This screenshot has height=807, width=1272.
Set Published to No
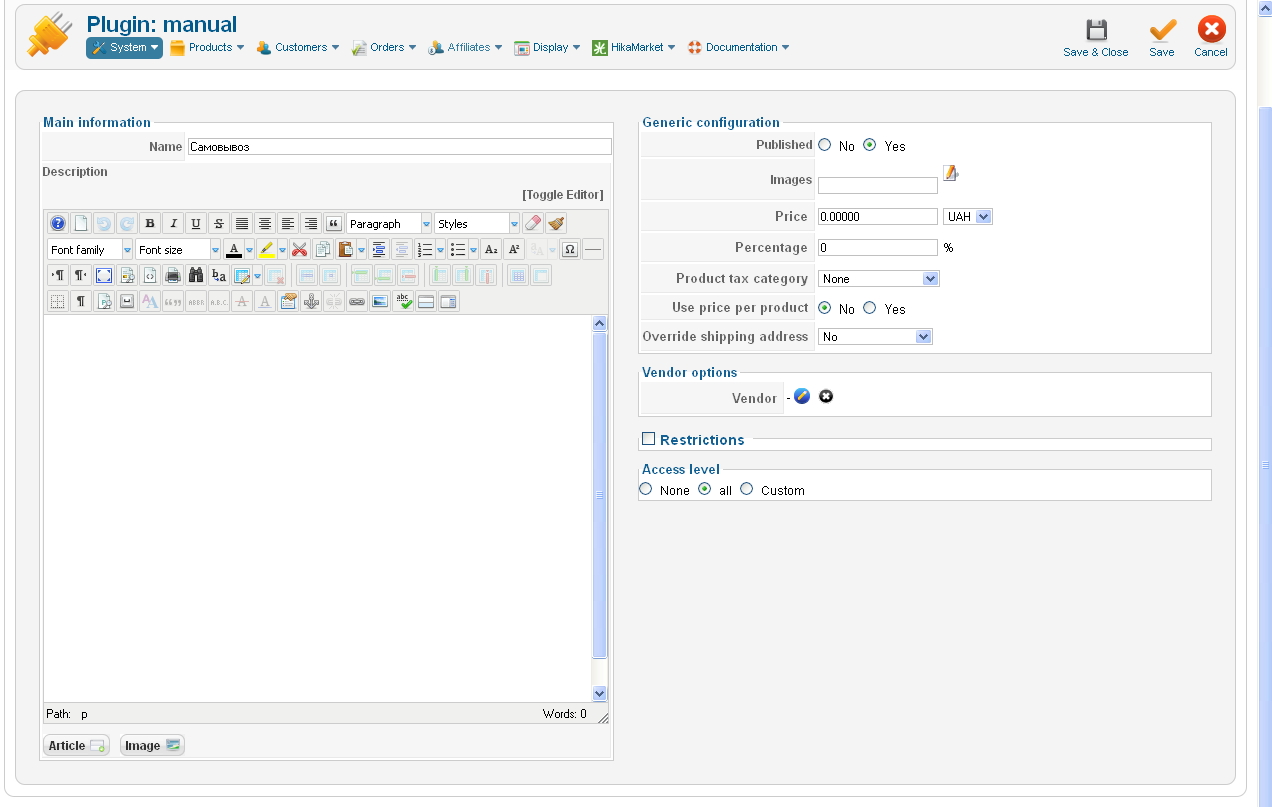(x=825, y=145)
